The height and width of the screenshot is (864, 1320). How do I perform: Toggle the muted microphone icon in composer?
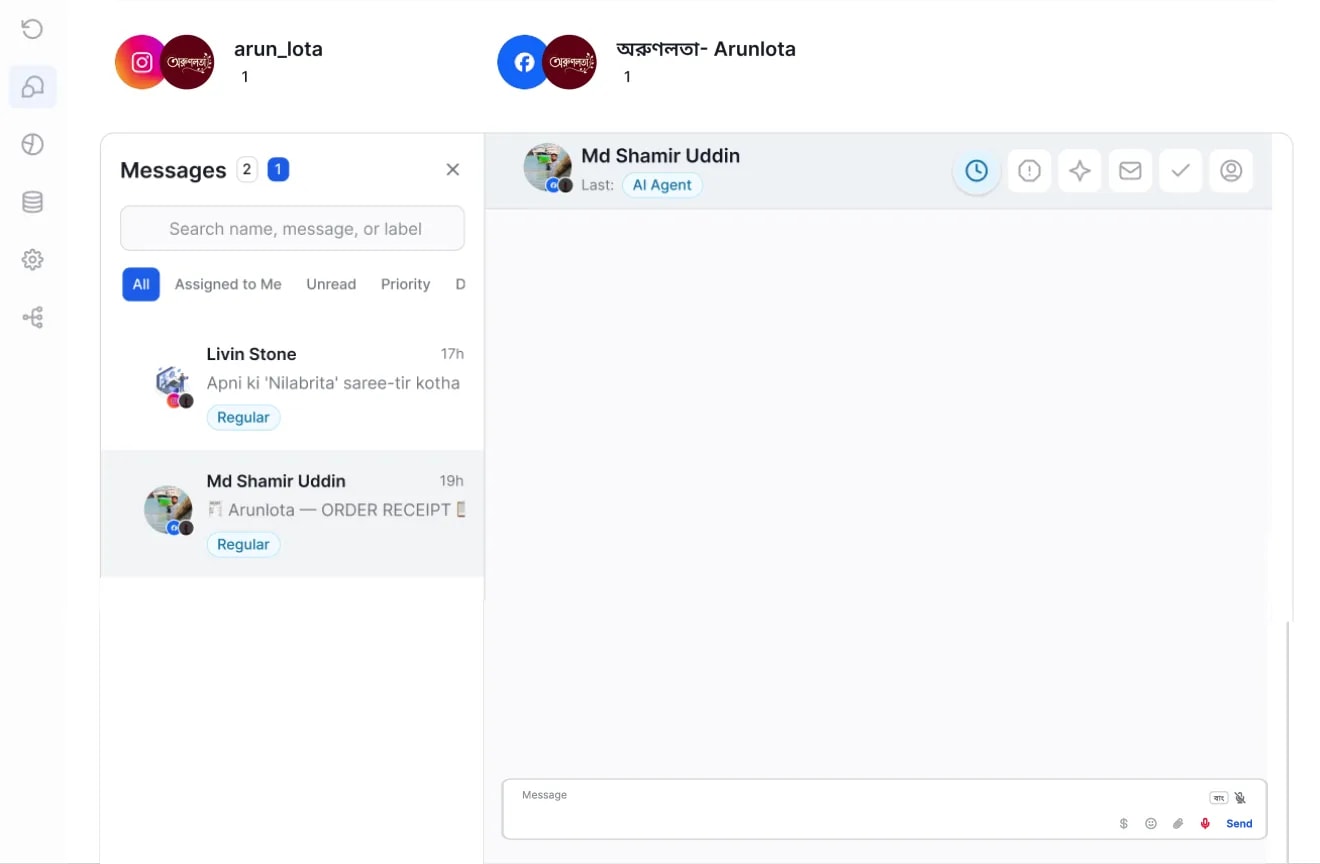coord(1240,798)
